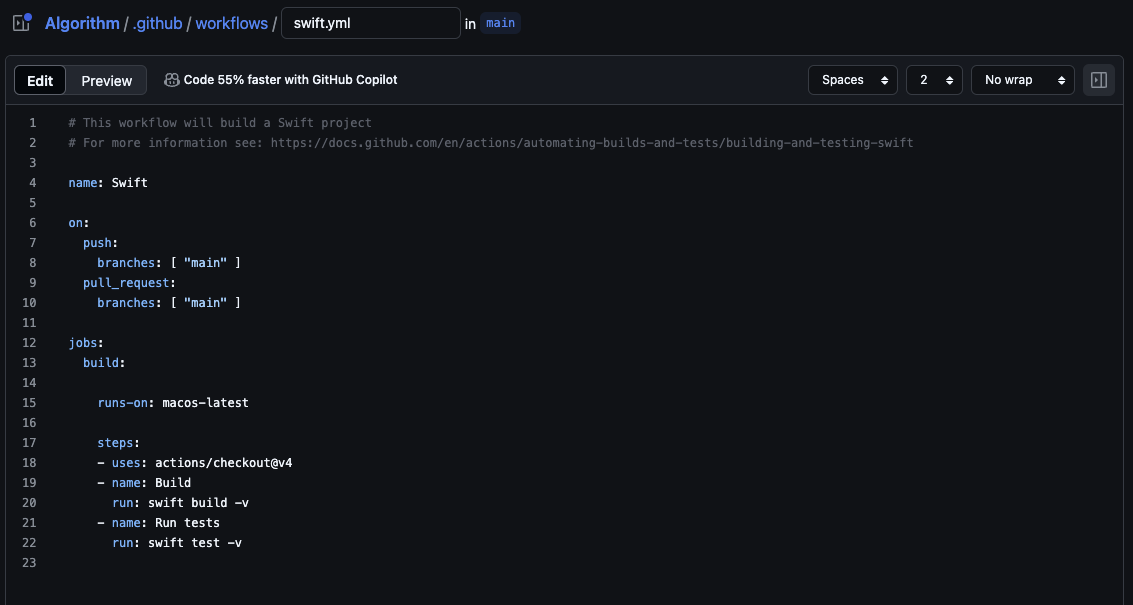Click 'run: swift build -v' line

tap(180, 502)
